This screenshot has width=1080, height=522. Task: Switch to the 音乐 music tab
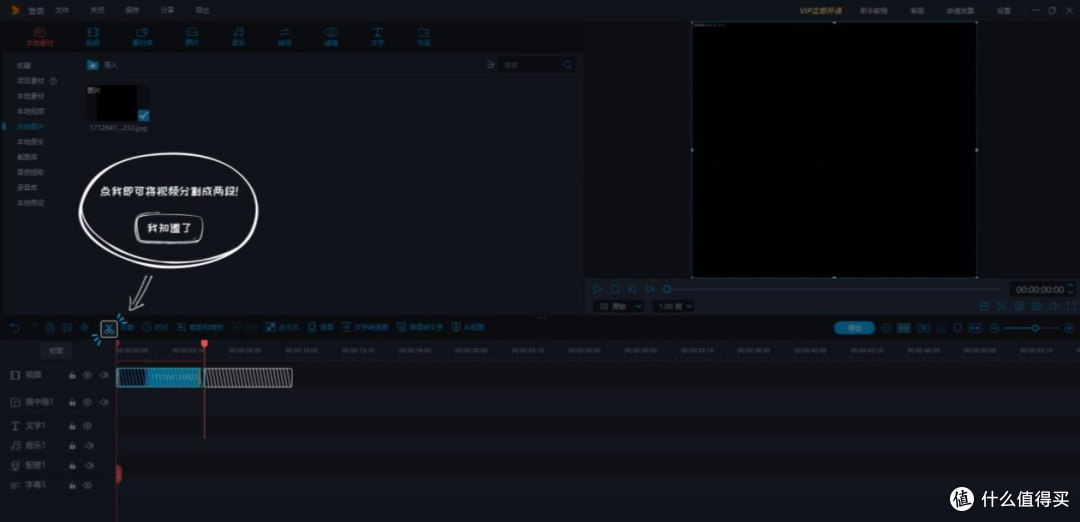click(238, 36)
